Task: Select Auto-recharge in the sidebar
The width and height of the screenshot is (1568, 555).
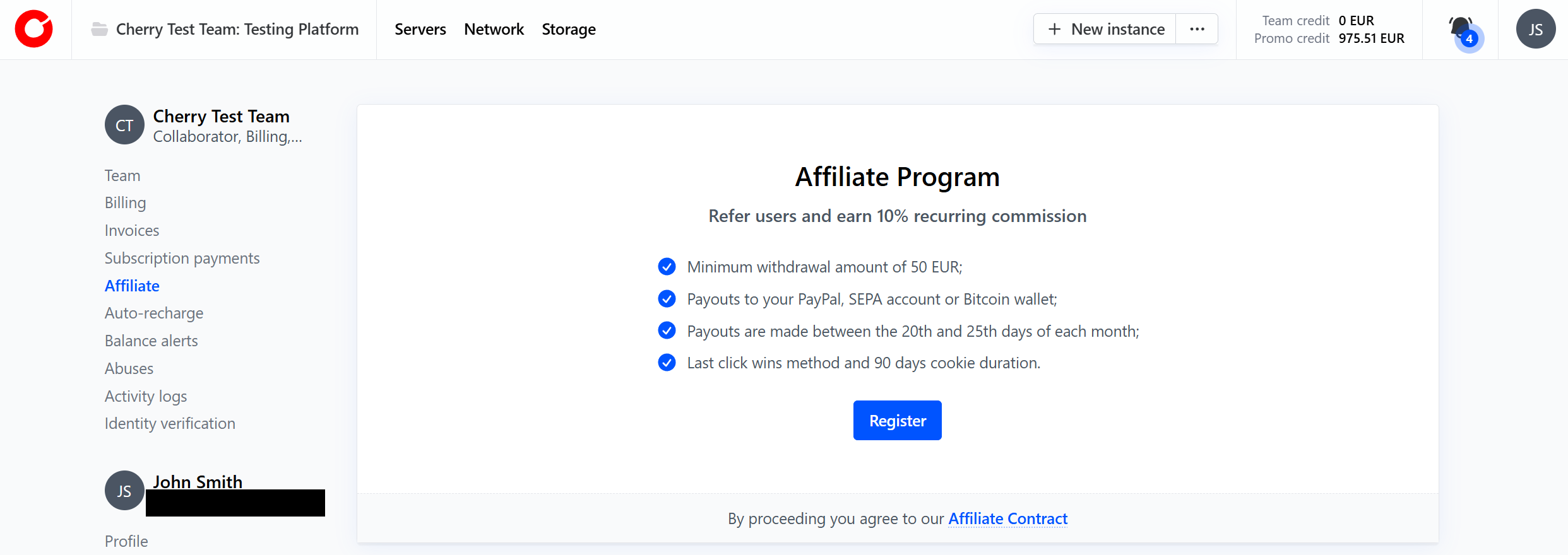Action: pos(154,313)
